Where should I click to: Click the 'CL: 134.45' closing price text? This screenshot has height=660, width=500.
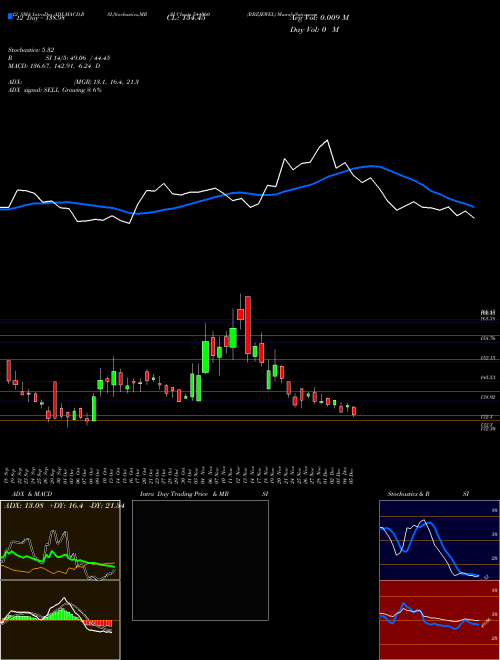(186, 18)
